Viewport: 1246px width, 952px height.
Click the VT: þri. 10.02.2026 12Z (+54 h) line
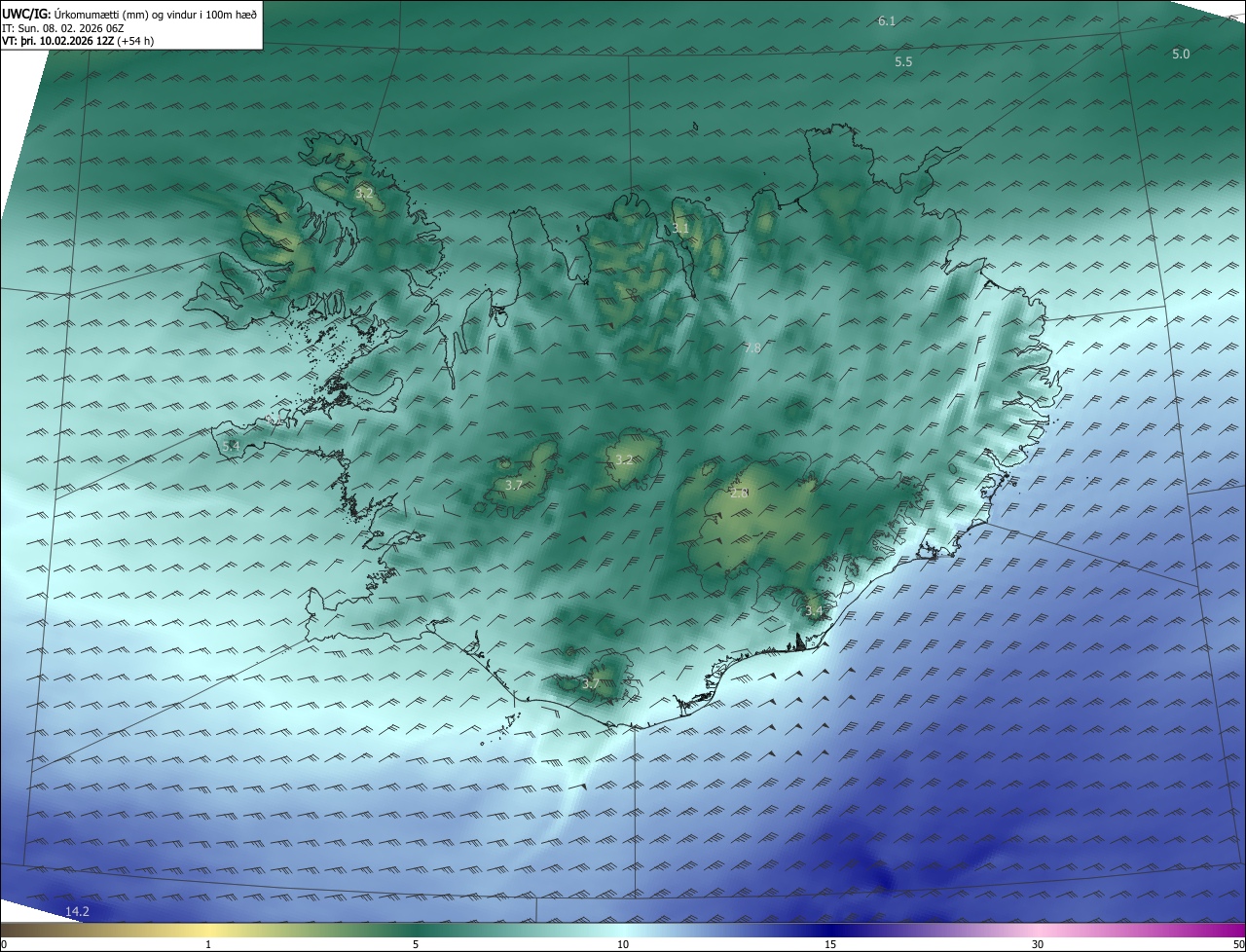(78, 41)
